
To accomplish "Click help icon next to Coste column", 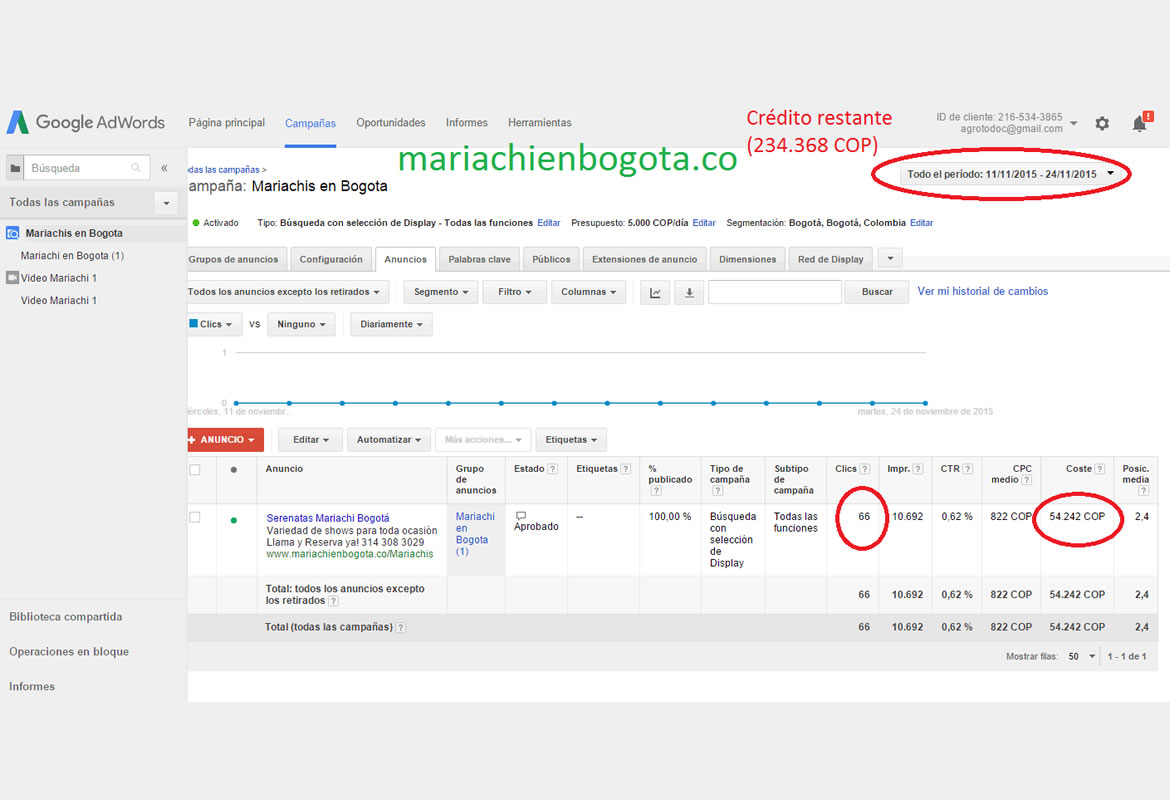I will 1099,469.
